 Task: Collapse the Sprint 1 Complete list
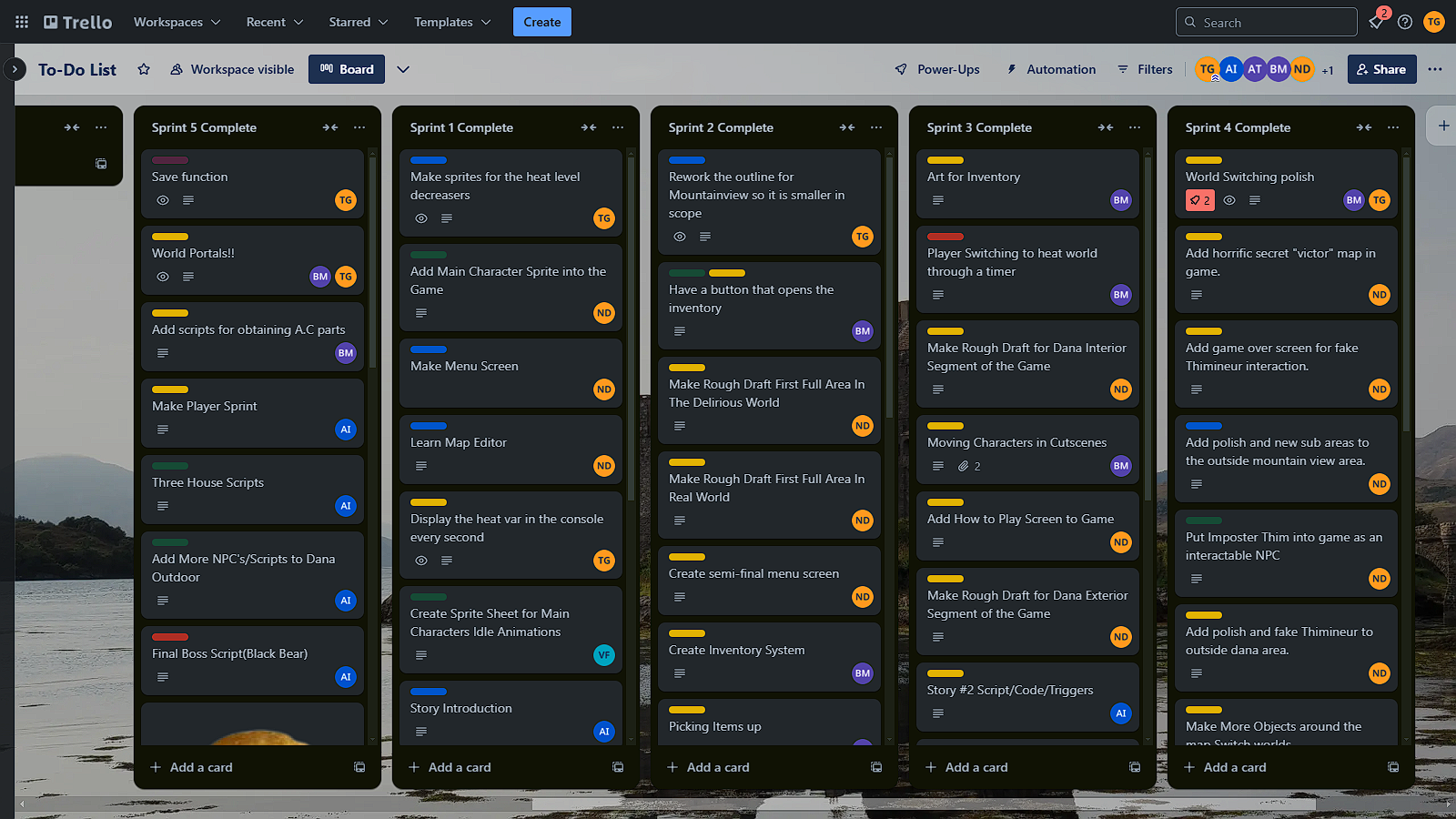[x=589, y=127]
